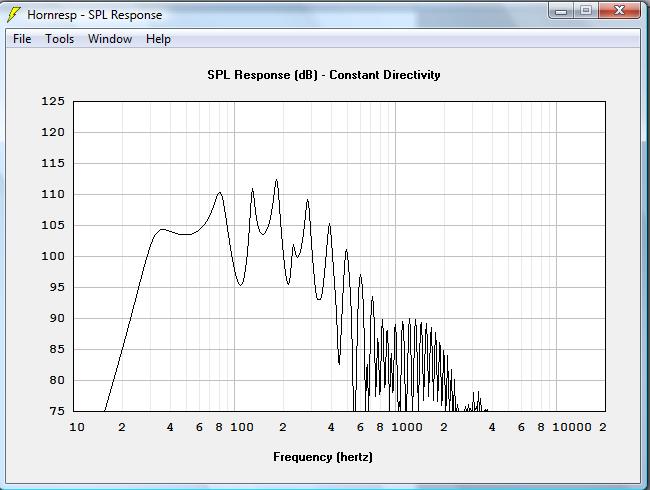
Task: Click the 125 dB axis value
Action: coord(53,101)
